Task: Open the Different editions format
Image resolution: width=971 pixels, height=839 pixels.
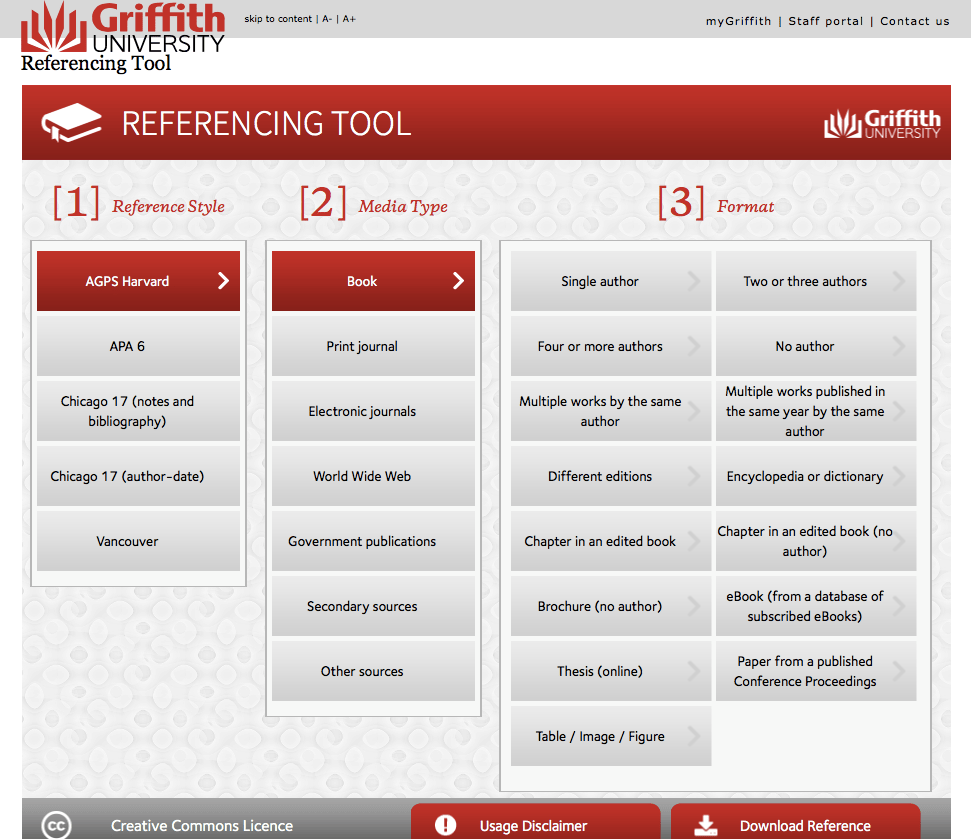Action: coord(611,476)
